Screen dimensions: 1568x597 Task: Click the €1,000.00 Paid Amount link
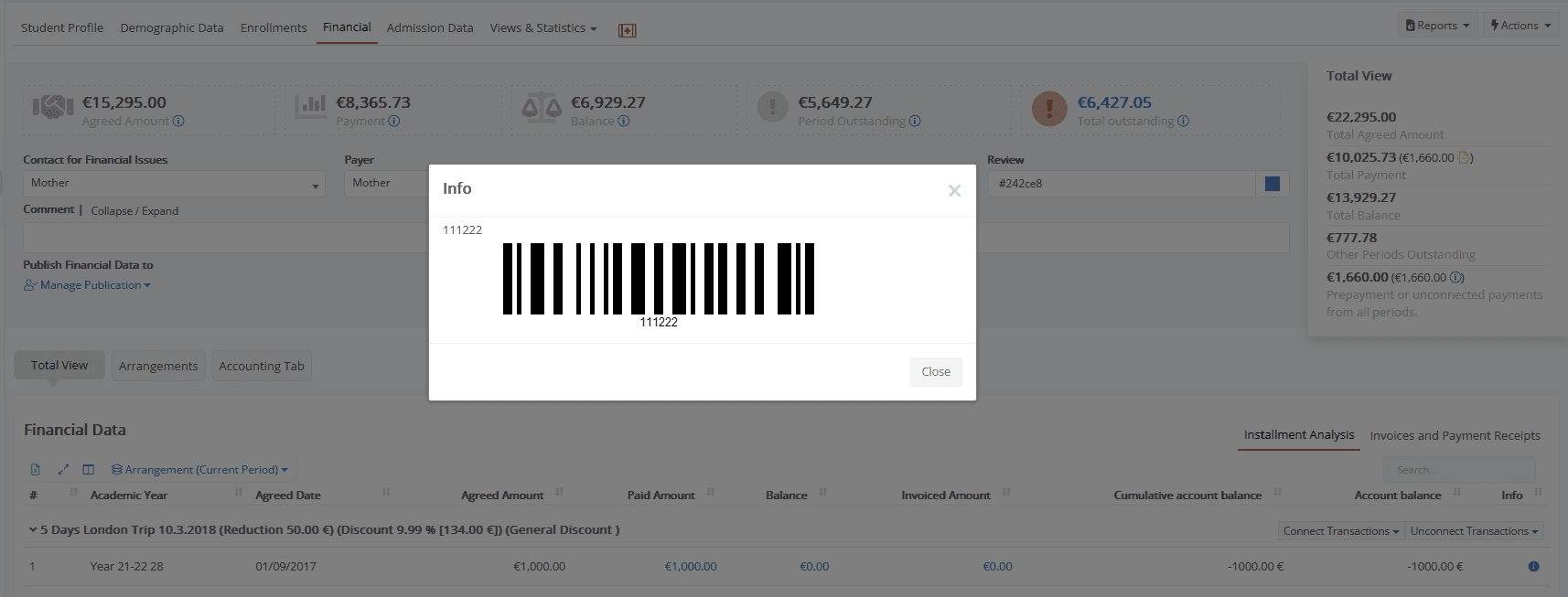(x=691, y=567)
